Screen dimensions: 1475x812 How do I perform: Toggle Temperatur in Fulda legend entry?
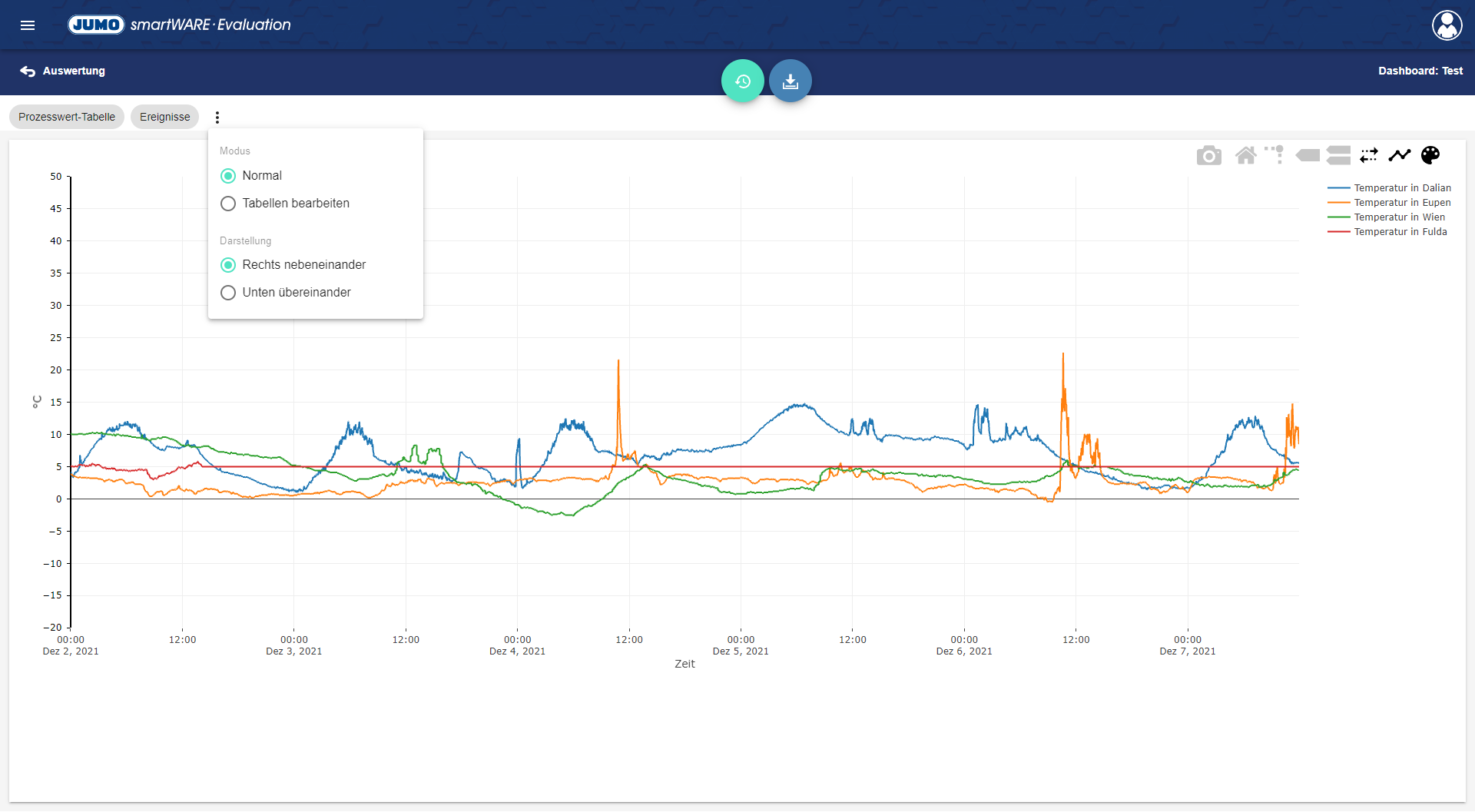tap(1400, 232)
